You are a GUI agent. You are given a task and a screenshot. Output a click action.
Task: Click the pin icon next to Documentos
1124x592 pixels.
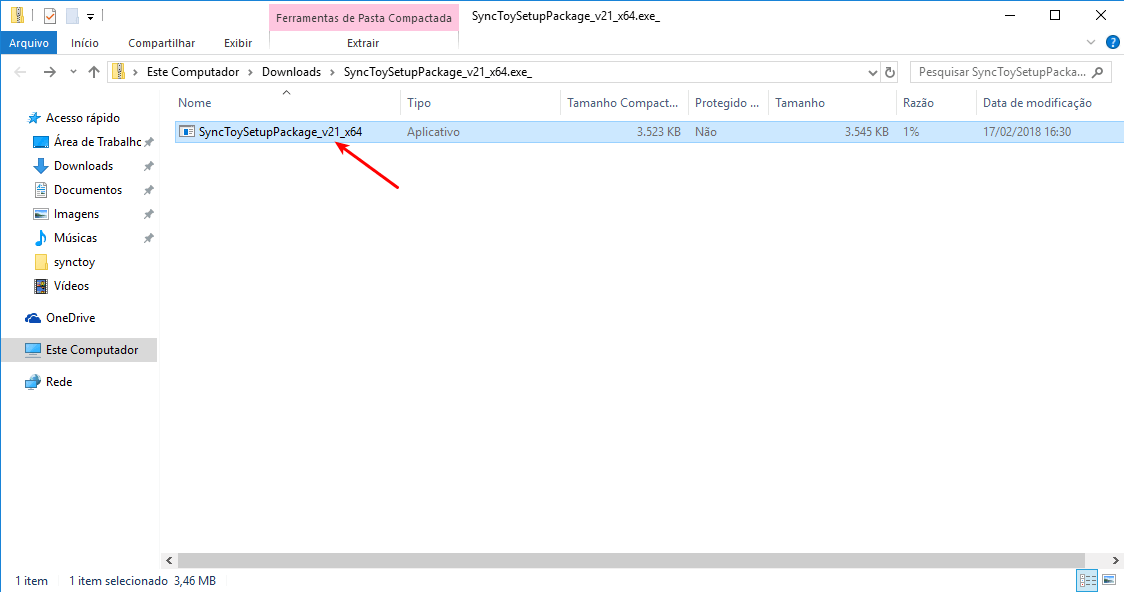click(148, 191)
